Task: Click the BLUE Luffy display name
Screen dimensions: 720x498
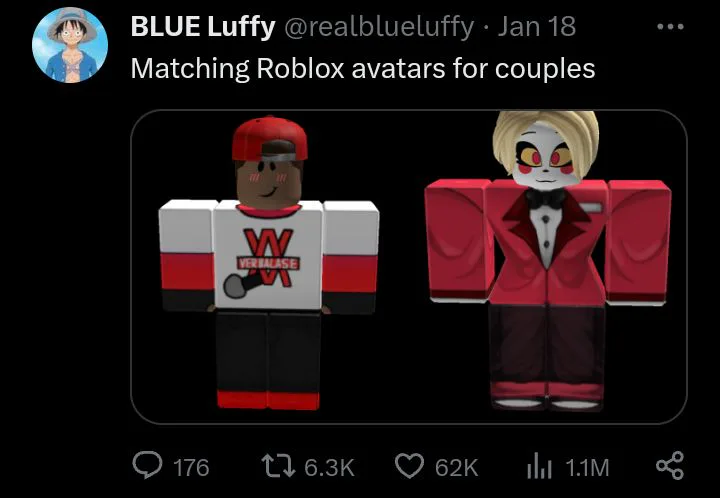Action: click(202, 26)
